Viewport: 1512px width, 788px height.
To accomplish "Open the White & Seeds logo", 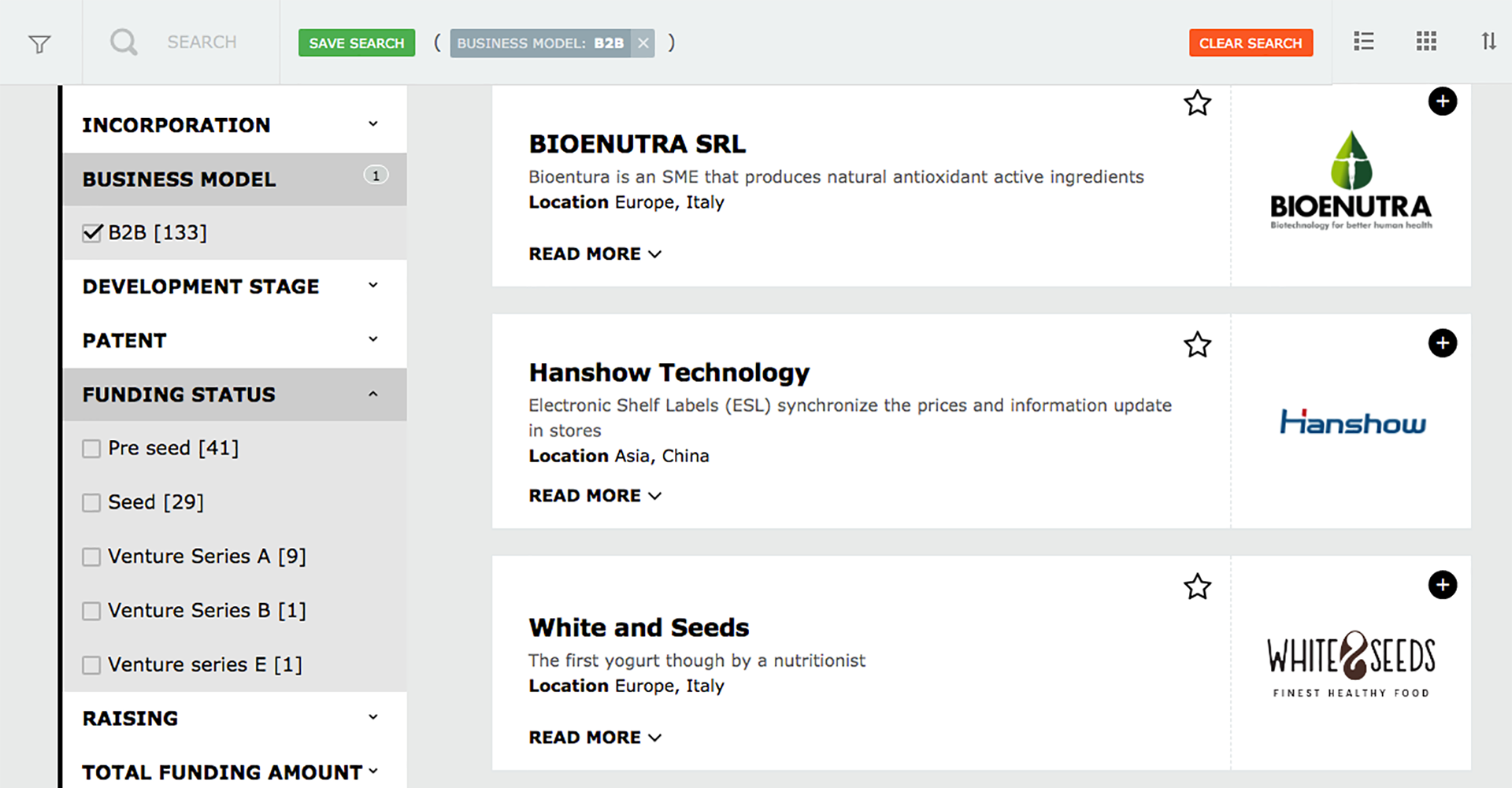I will pyautogui.click(x=1351, y=664).
